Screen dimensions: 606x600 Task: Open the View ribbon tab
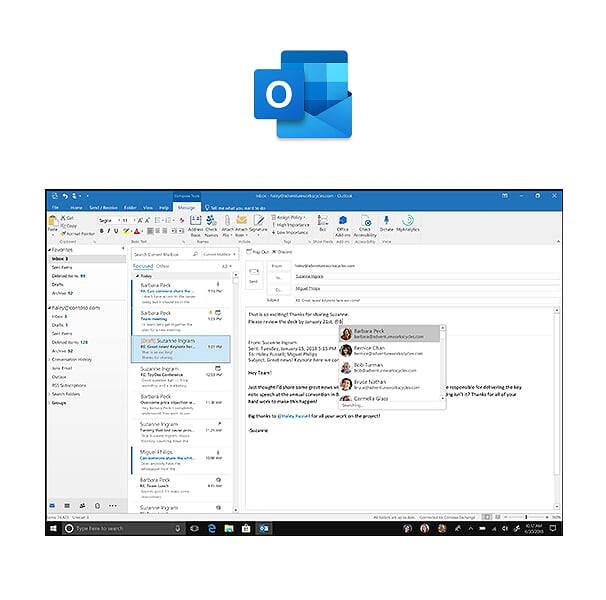pyautogui.click(x=148, y=208)
